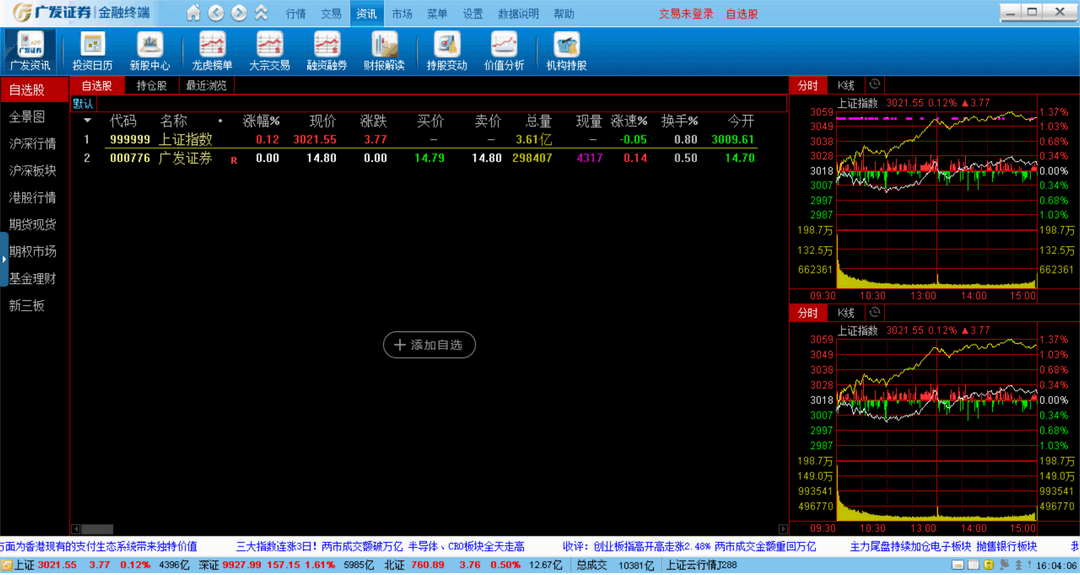Click the double-chevron icon in title bar
The width and height of the screenshot is (1080, 575).
(261, 13)
